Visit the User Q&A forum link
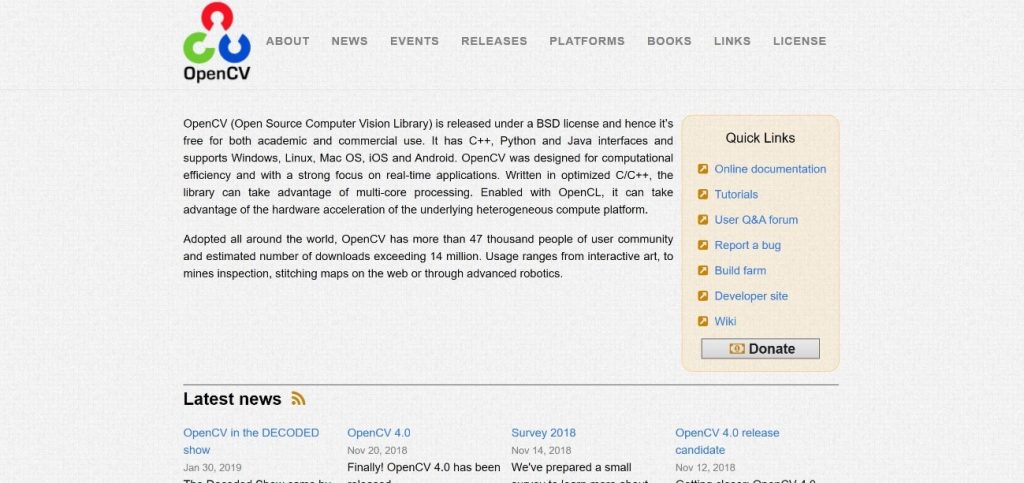This screenshot has height=483, width=1024. coord(756,220)
